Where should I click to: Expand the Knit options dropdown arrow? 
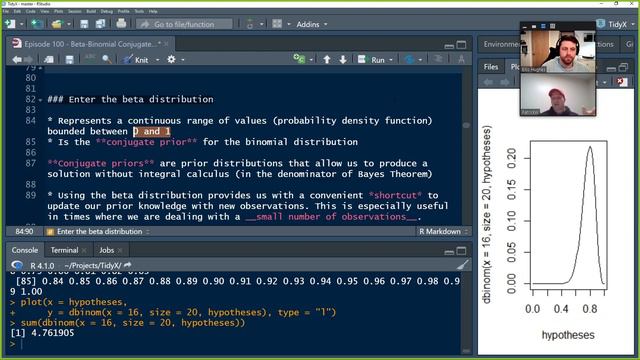click(158, 60)
